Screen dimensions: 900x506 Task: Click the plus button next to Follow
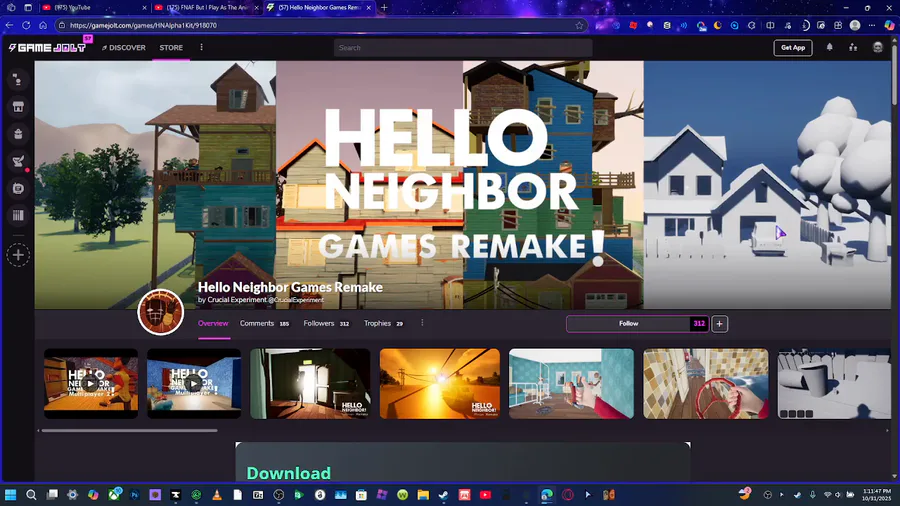(x=719, y=324)
